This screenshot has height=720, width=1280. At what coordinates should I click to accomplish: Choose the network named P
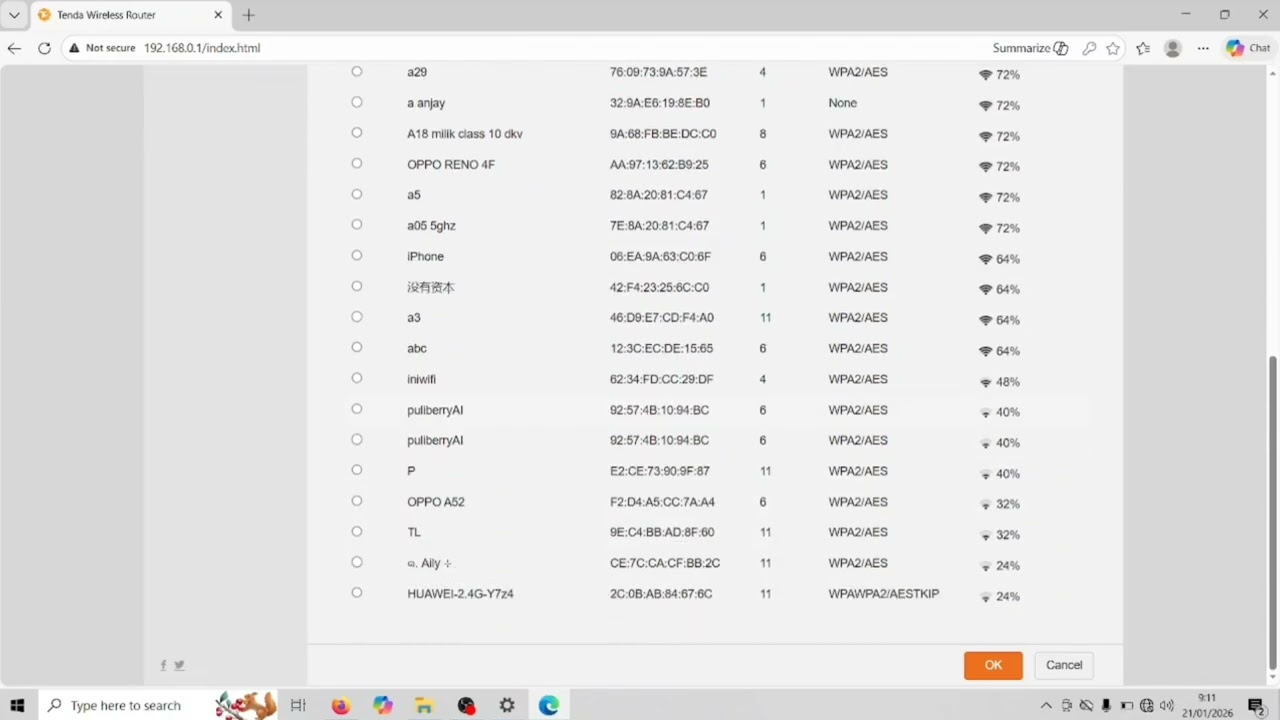tap(357, 470)
